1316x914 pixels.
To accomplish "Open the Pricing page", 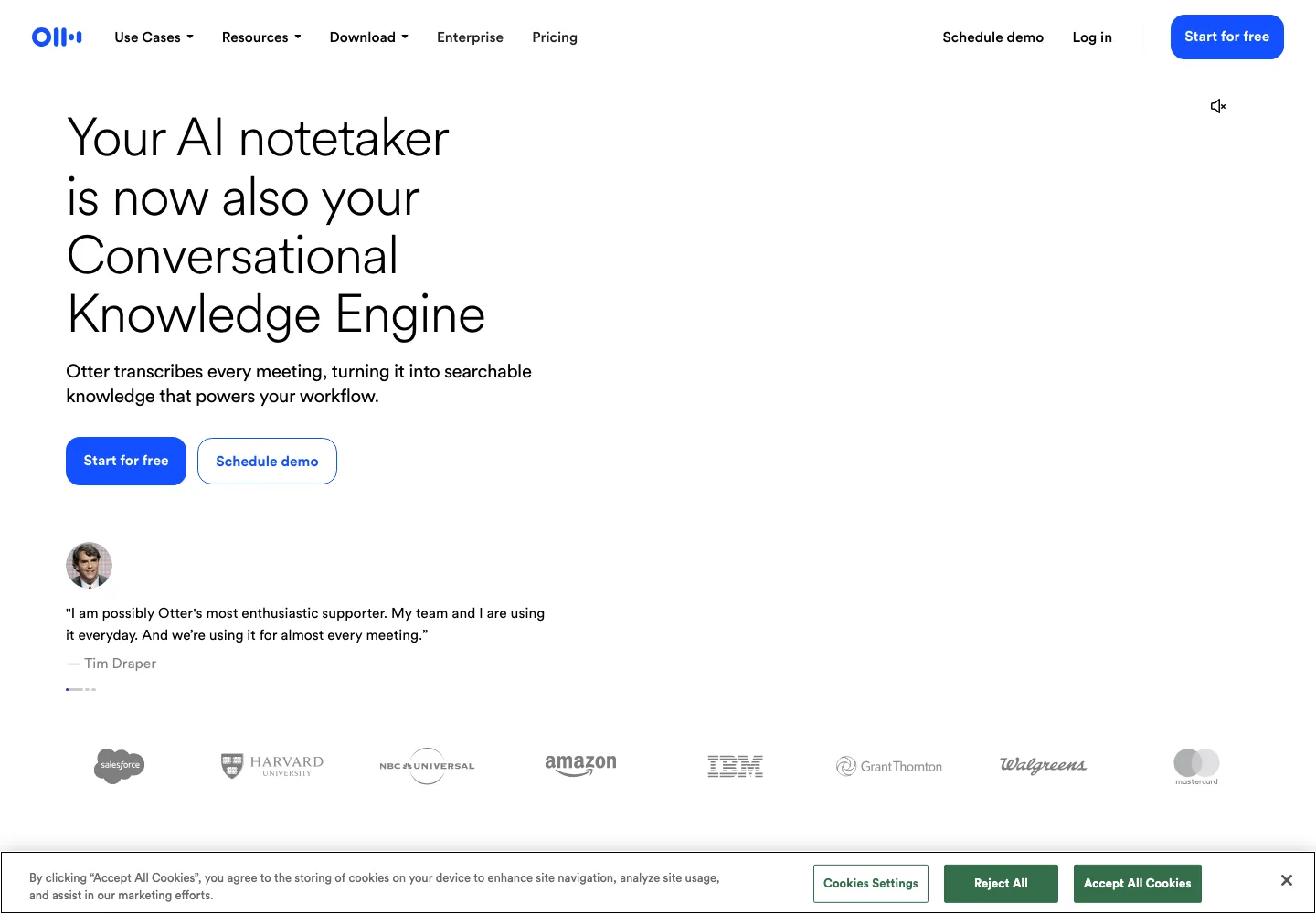I will 555,37.
